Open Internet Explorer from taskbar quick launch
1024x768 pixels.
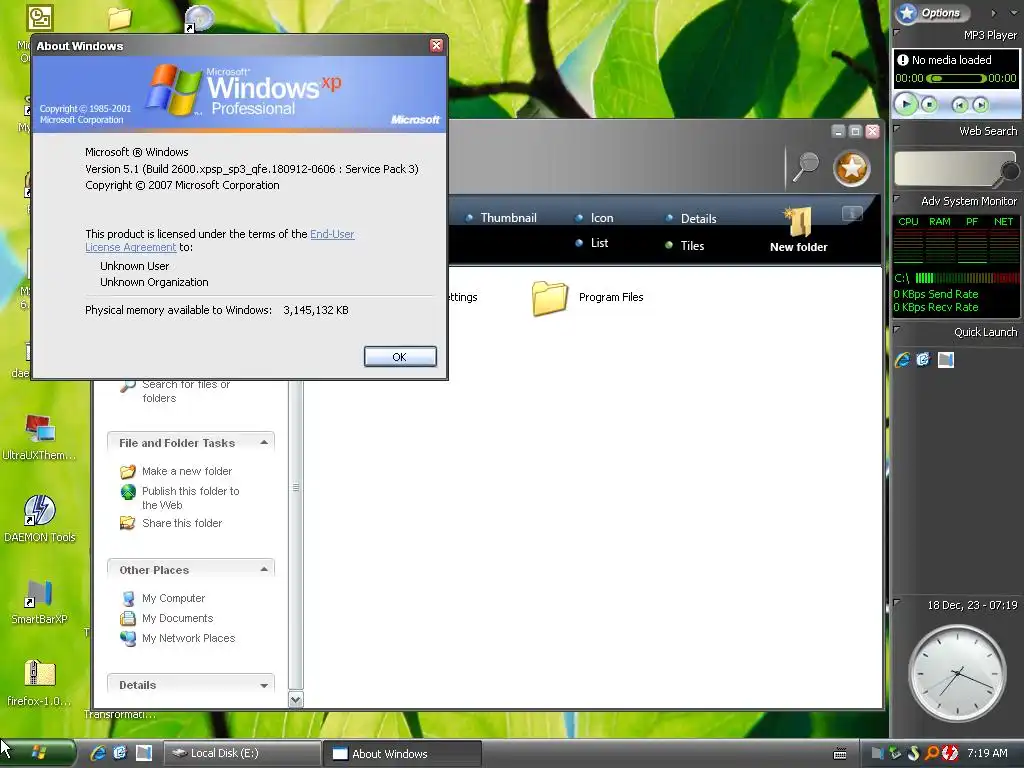(x=98, y=753)
